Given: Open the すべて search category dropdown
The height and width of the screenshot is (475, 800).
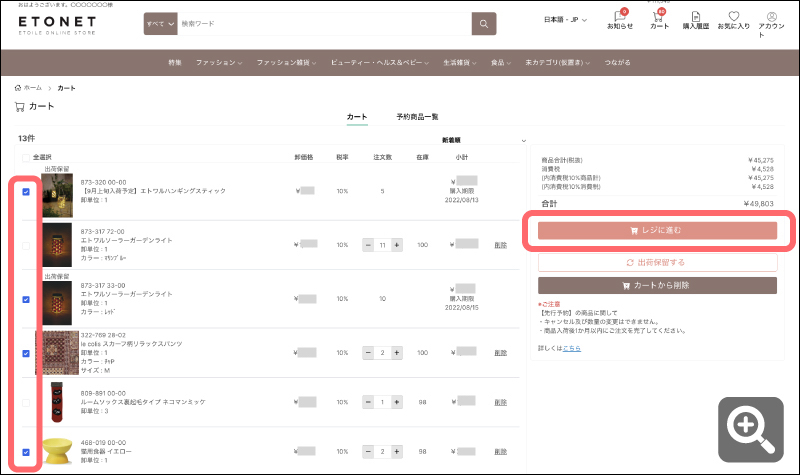Looking at the screenshot, I should coord(160,24).
